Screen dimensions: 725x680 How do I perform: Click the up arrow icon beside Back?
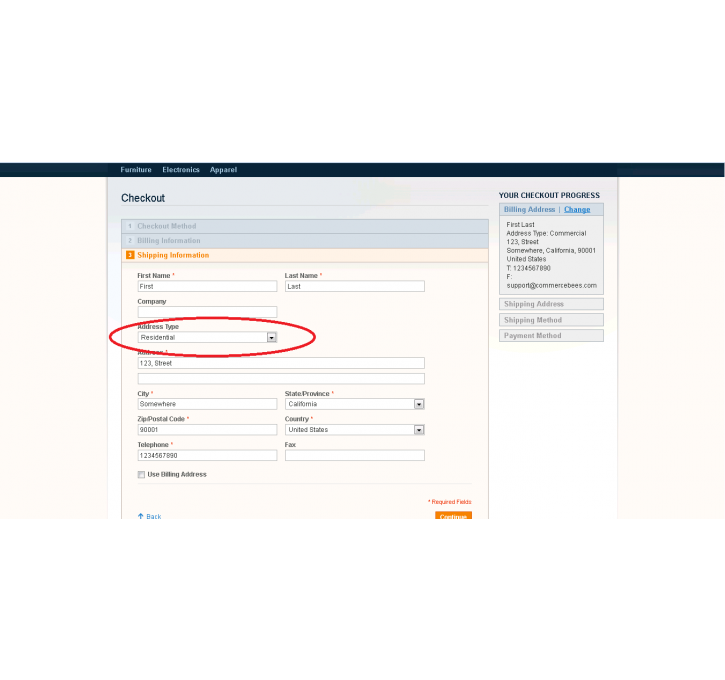[141, 516]
